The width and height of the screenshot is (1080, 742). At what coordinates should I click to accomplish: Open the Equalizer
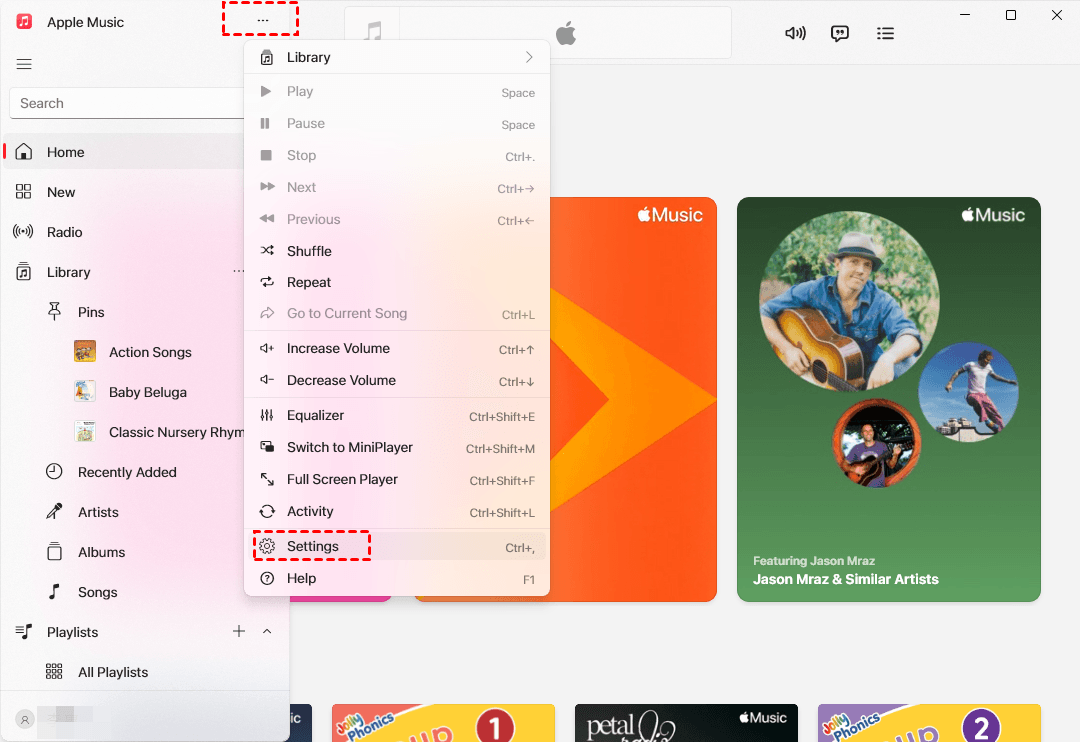[x=397, y=415]
